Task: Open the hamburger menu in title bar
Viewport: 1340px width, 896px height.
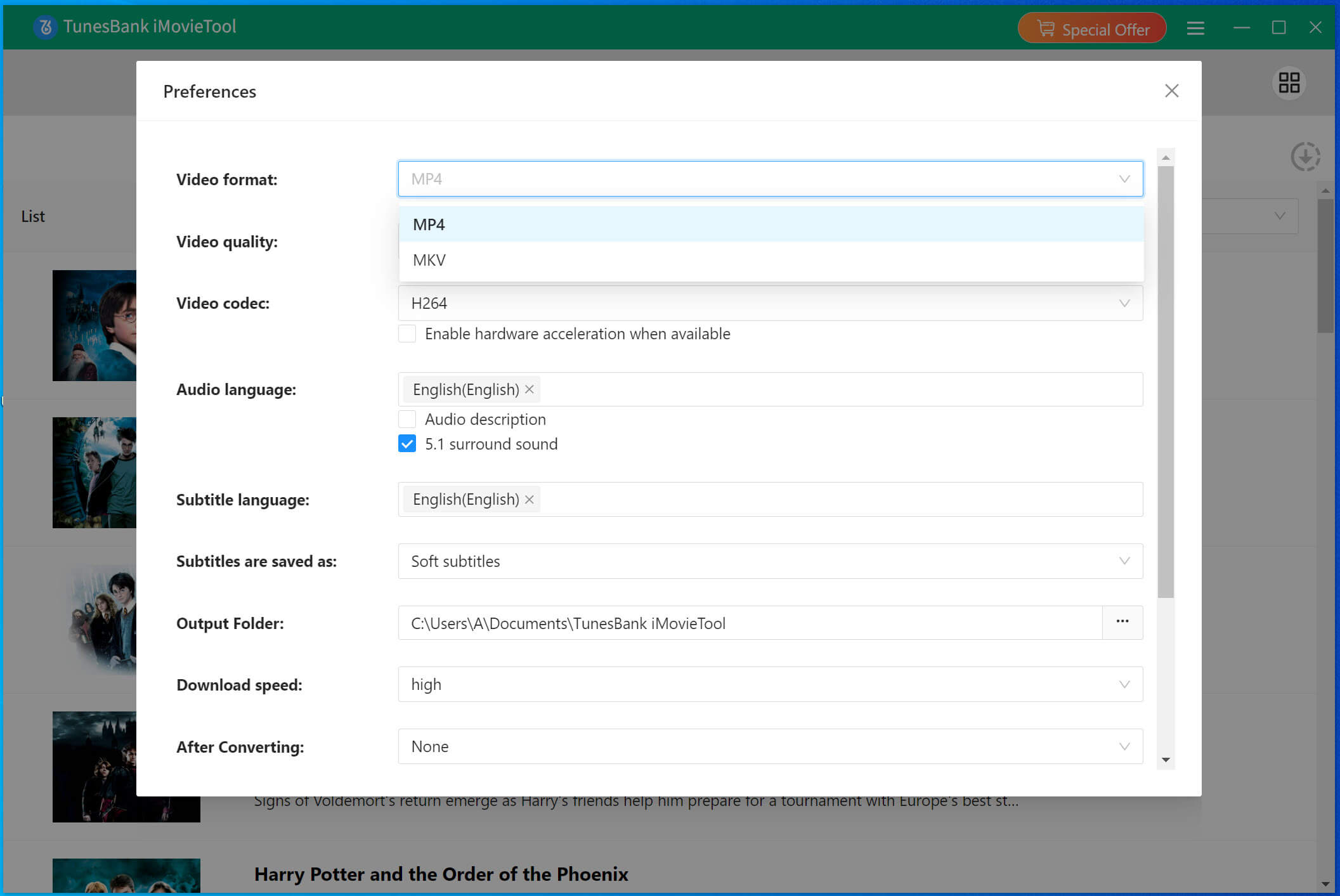Action: (x=1195, y=28)
